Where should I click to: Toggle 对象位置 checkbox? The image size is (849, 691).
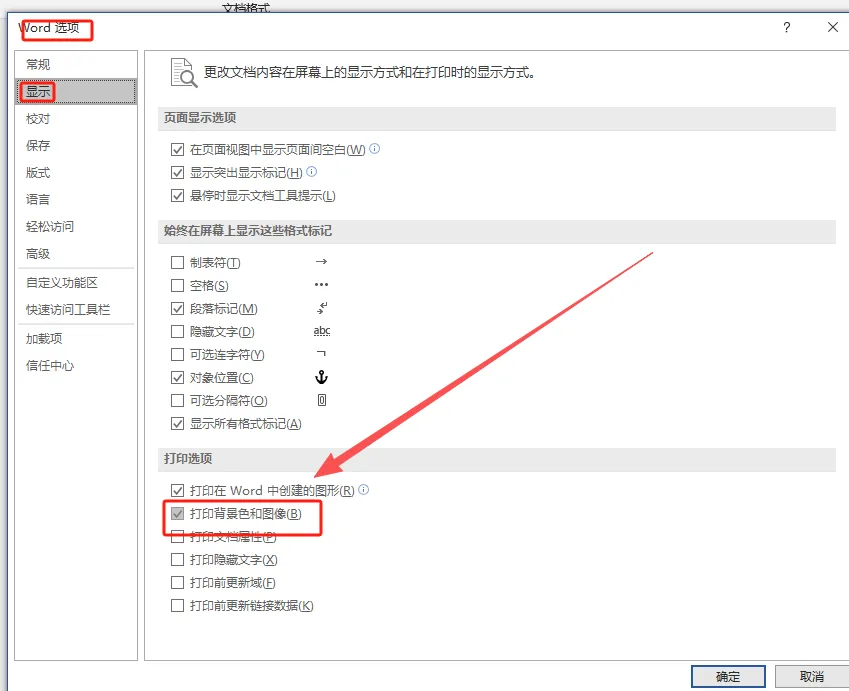(x=177, y=377)
